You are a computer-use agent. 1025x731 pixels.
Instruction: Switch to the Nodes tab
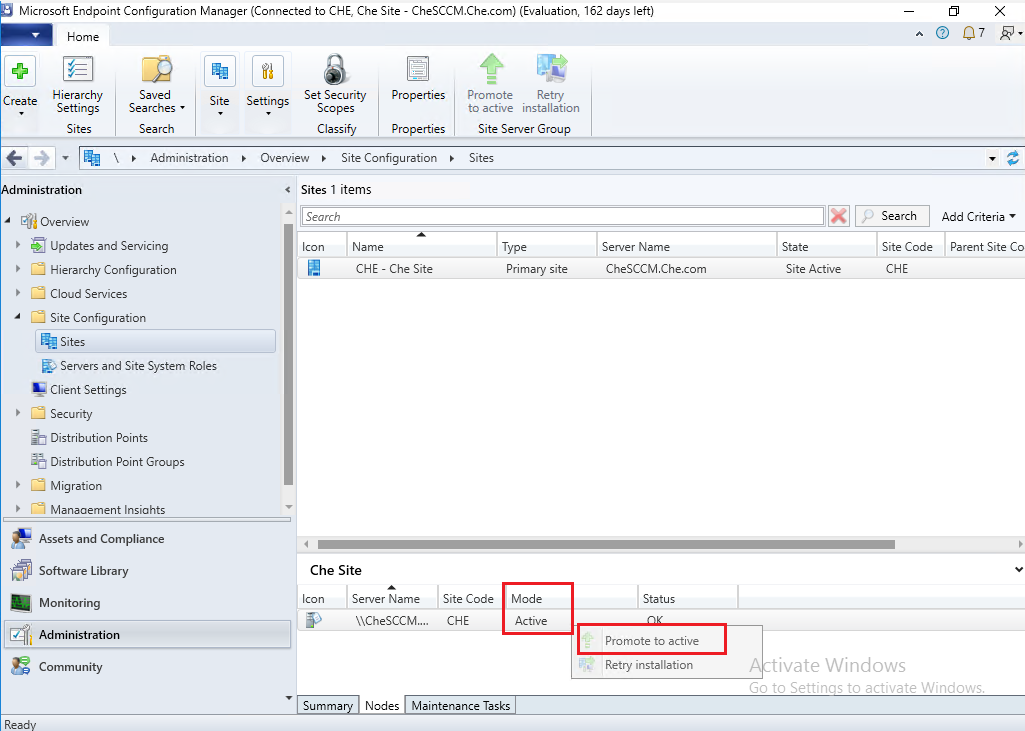[x=382, y=706]
